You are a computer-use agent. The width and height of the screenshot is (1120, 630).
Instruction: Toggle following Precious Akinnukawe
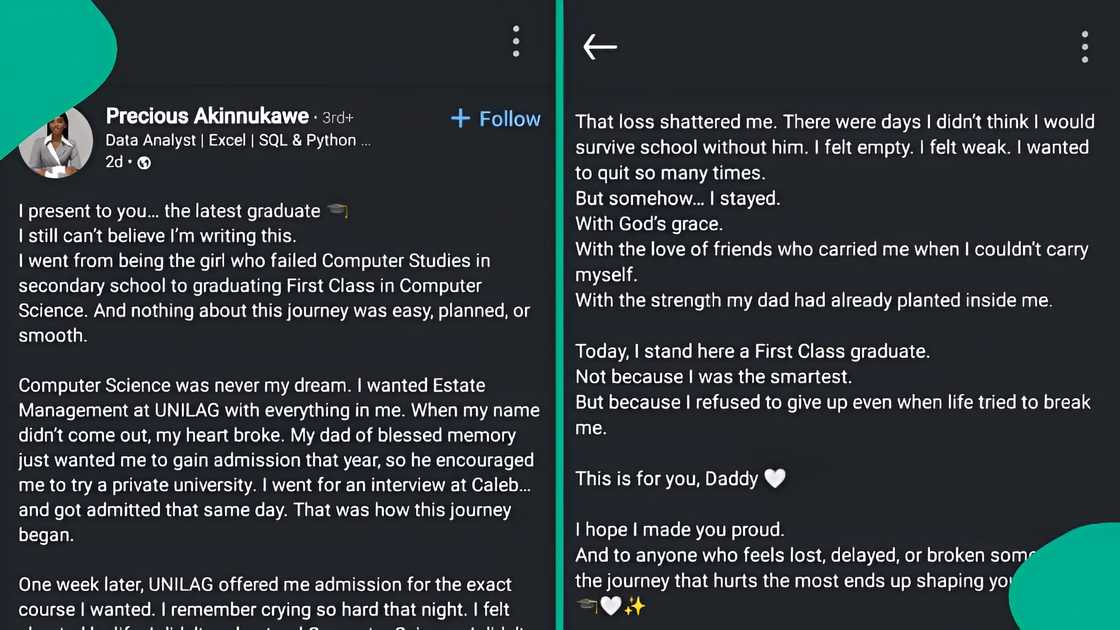pyautogui.click(x=495, y=119)
